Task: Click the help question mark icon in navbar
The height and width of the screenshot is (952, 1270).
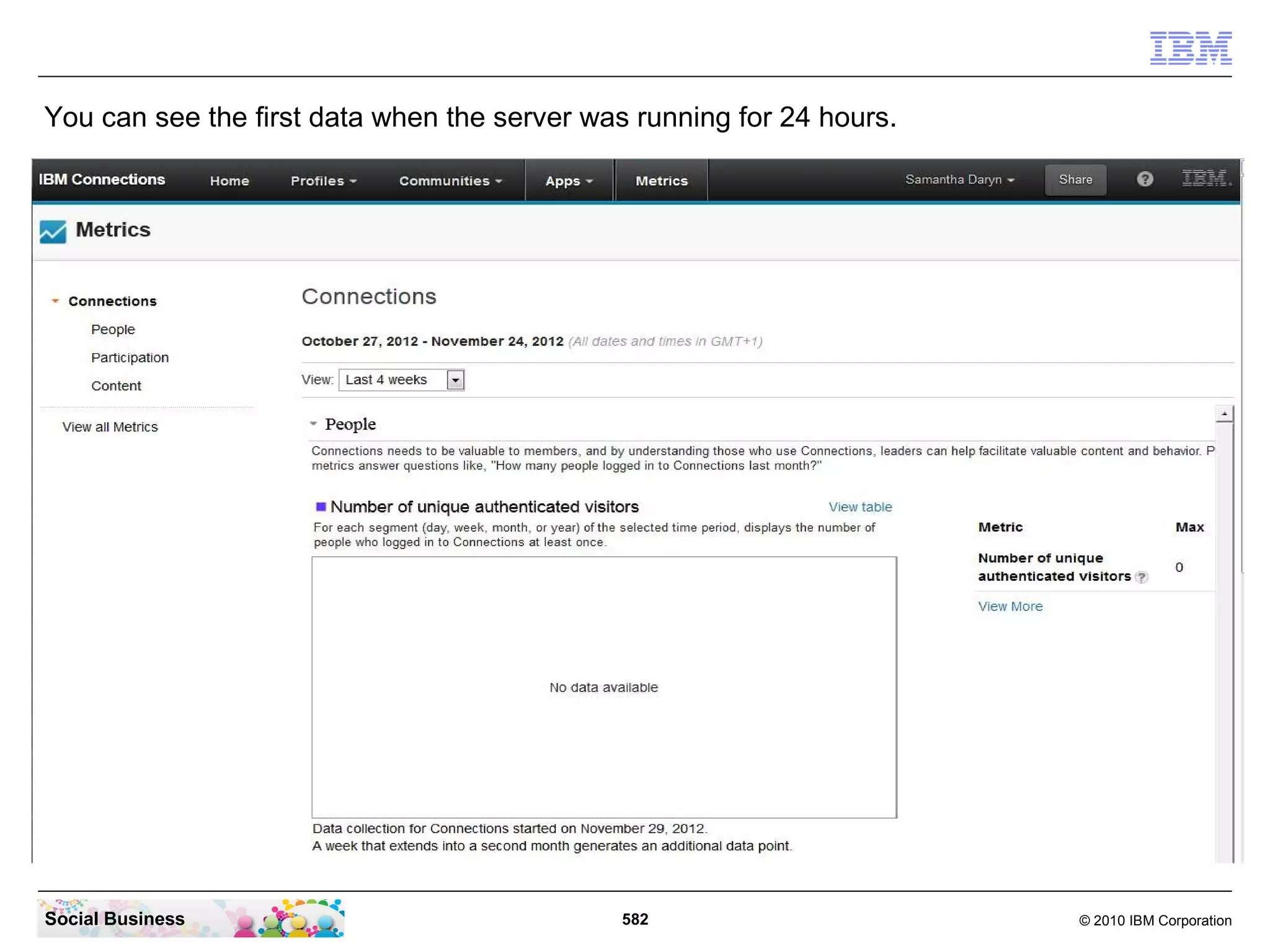Action: pyautogui.click(x=1145, y=179)
